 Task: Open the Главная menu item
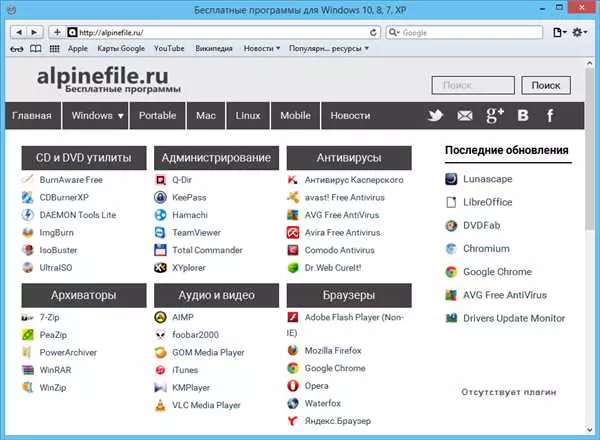(x=32, y=116)
